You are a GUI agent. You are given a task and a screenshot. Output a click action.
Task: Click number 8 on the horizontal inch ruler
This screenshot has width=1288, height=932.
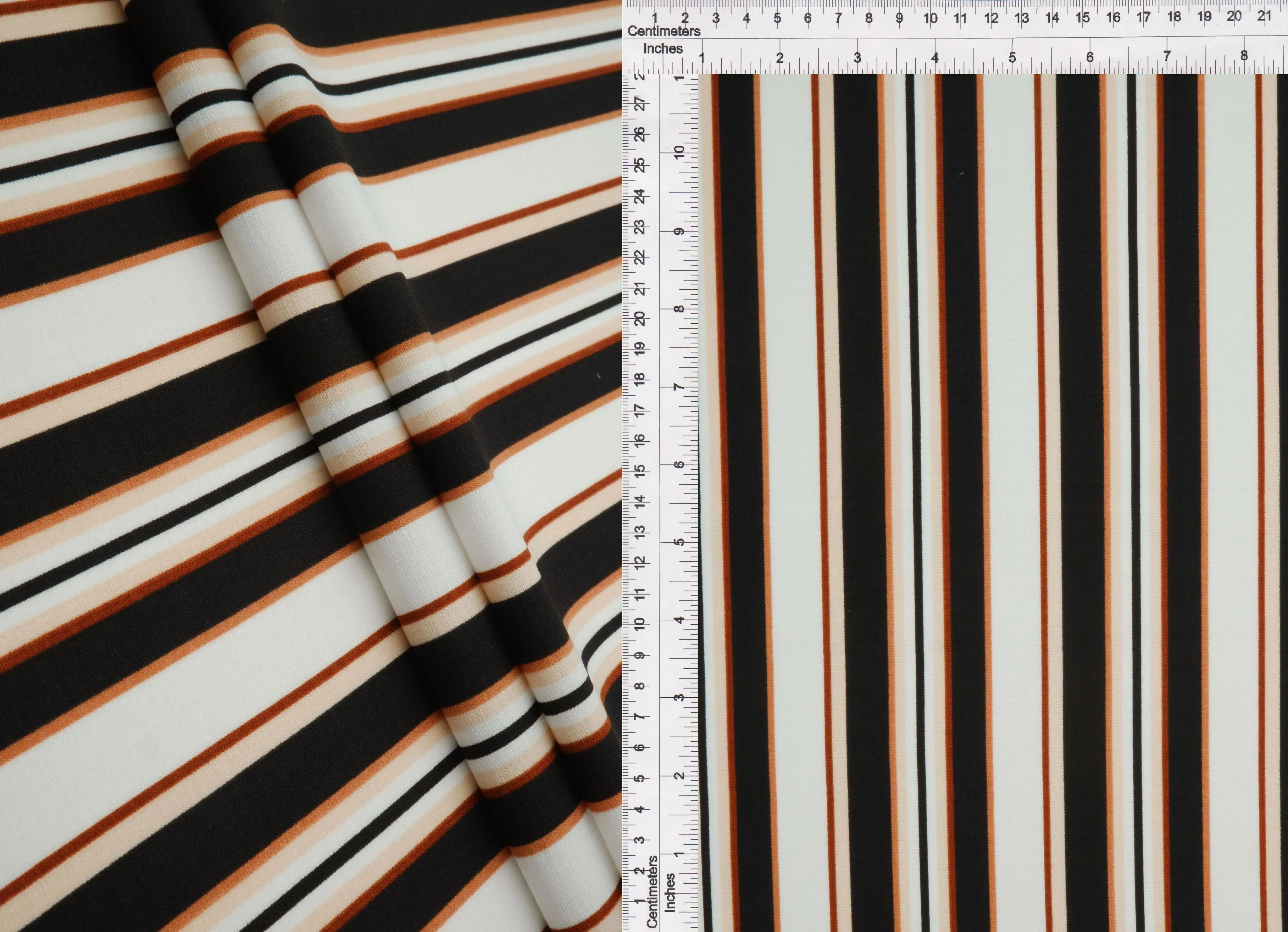pos(1244,56)
